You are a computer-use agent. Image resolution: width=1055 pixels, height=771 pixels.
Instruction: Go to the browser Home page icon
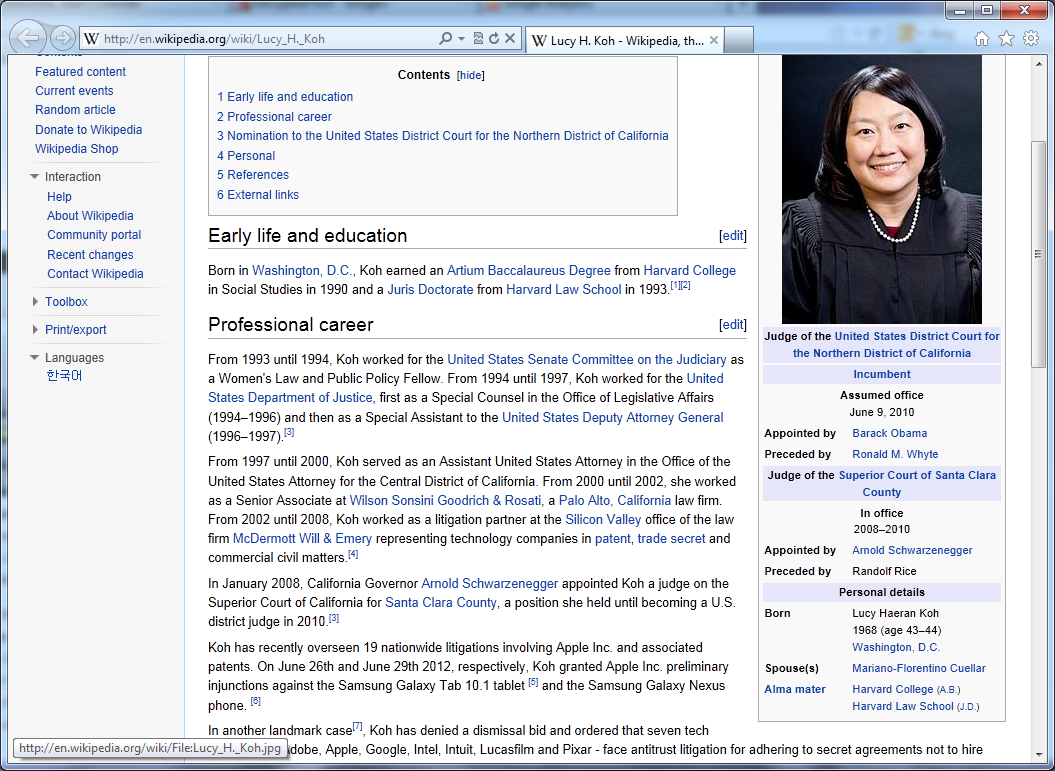point(982,38)
